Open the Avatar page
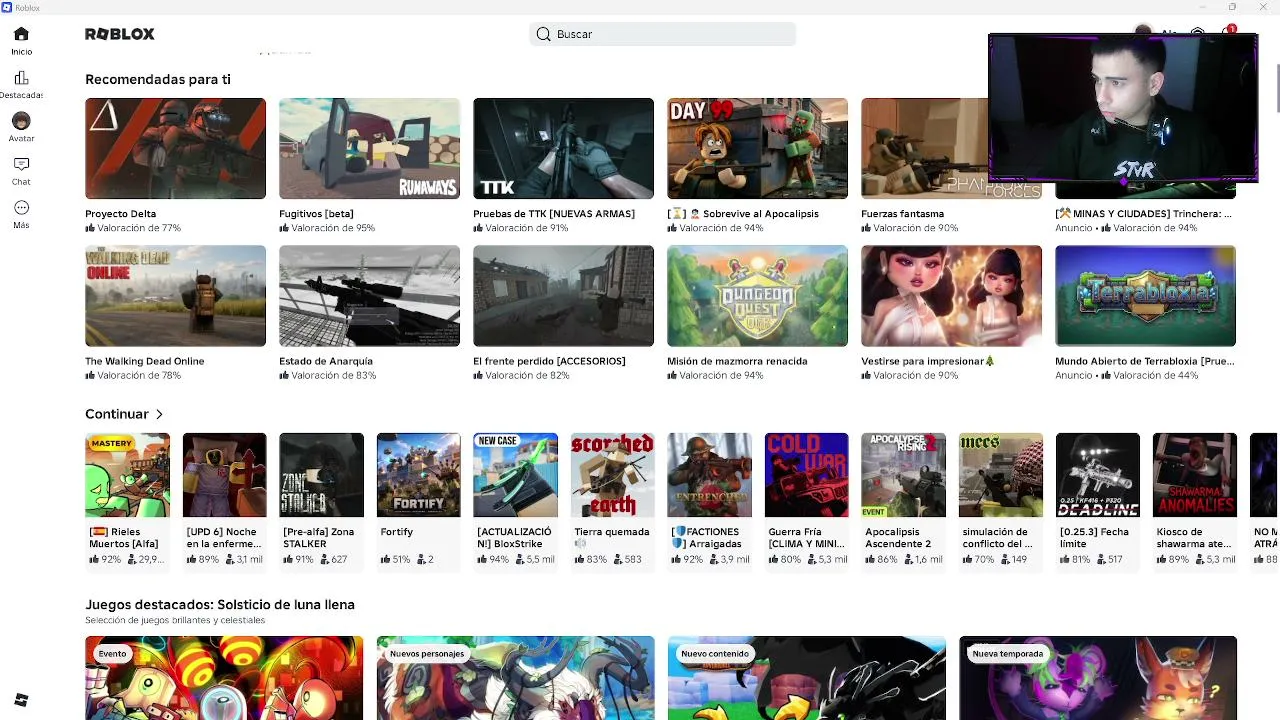The image size is (1280, 720). coord(21,127)
